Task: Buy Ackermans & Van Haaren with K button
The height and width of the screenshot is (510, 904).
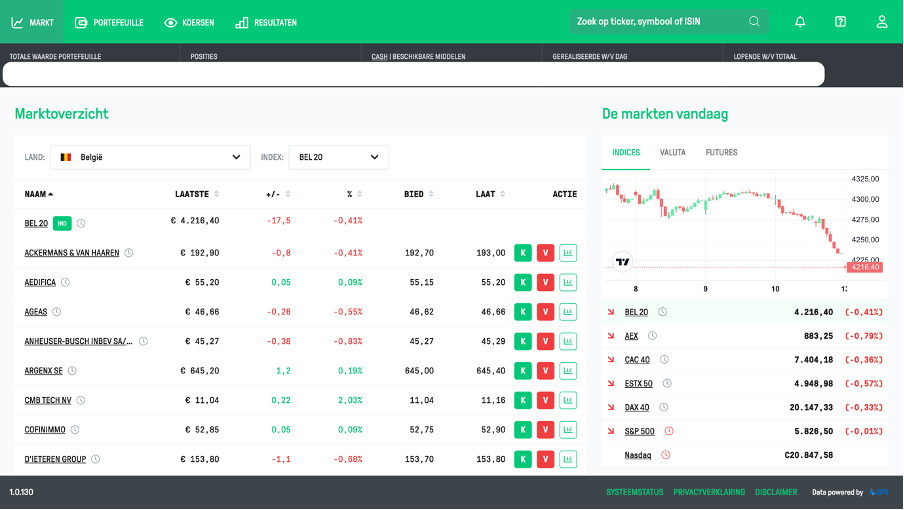Action: (523, 252)
